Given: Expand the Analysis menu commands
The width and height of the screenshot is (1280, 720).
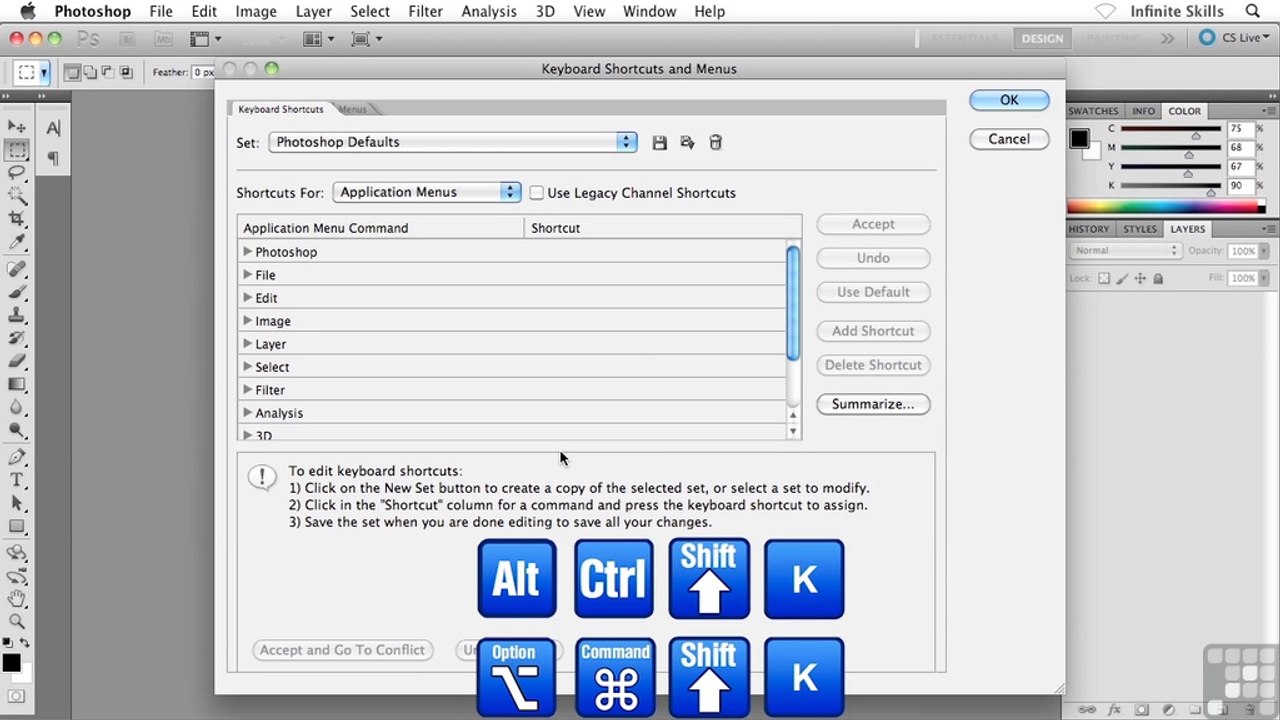Looking at the screenshot, I should 247,413.
